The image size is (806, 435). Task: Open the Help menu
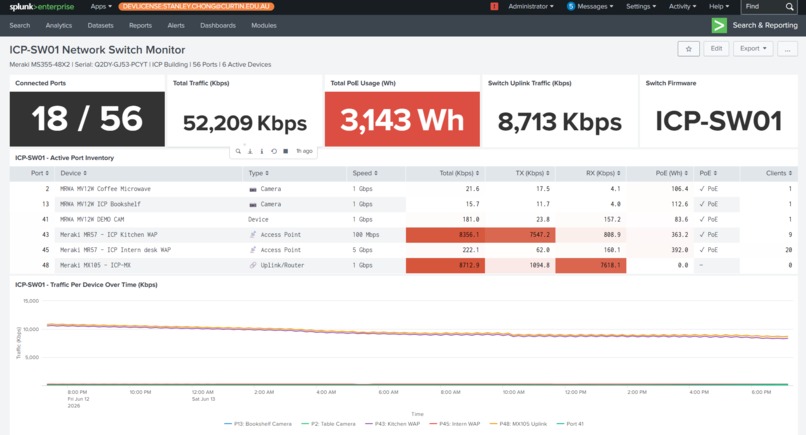pos(719,6)
